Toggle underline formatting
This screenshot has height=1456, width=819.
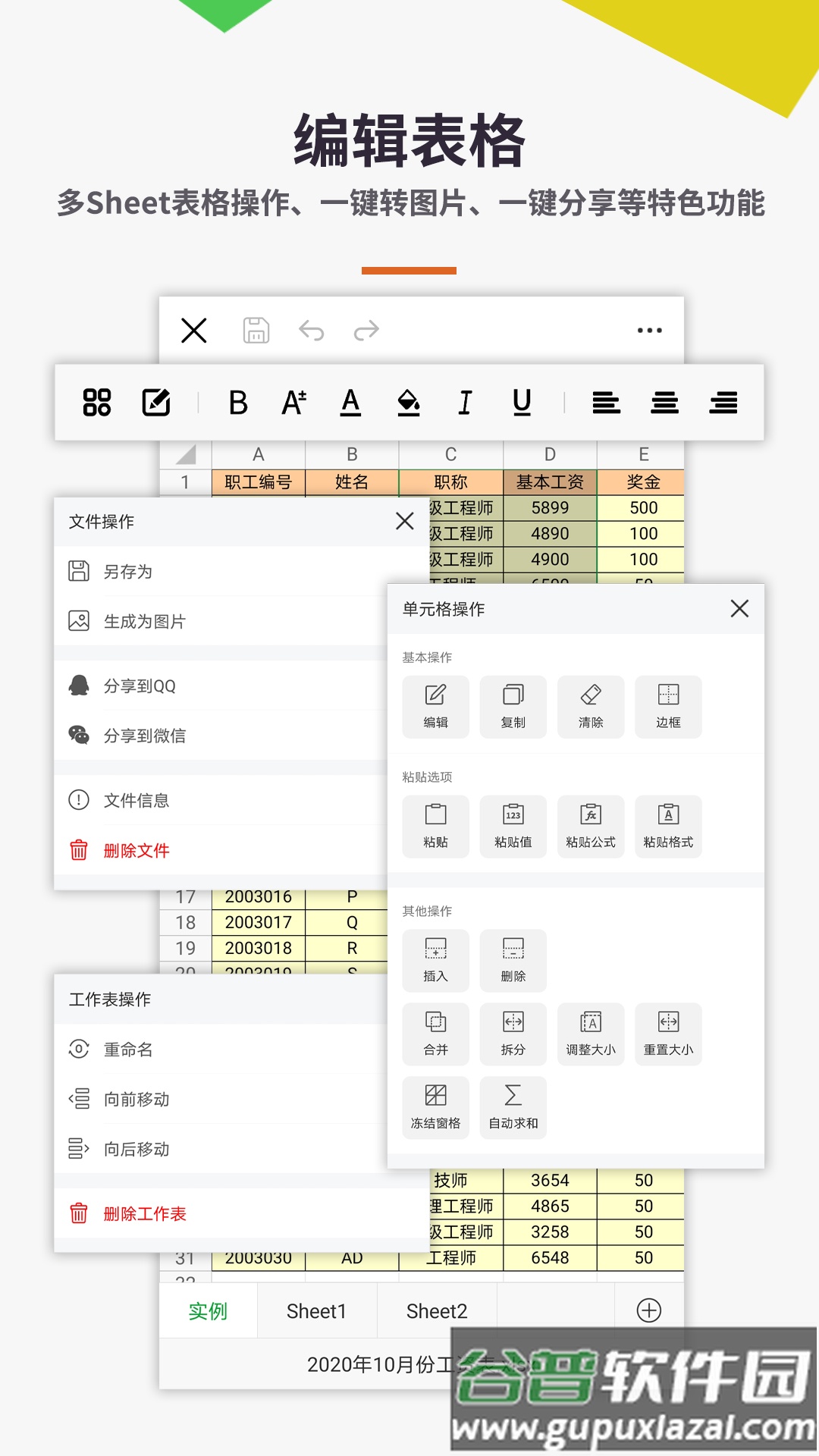[x=522, y=403]
